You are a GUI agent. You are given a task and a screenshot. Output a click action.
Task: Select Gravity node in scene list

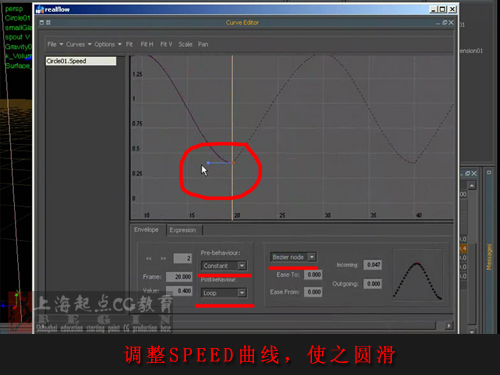pyautogui.click(x=18, y=47)
